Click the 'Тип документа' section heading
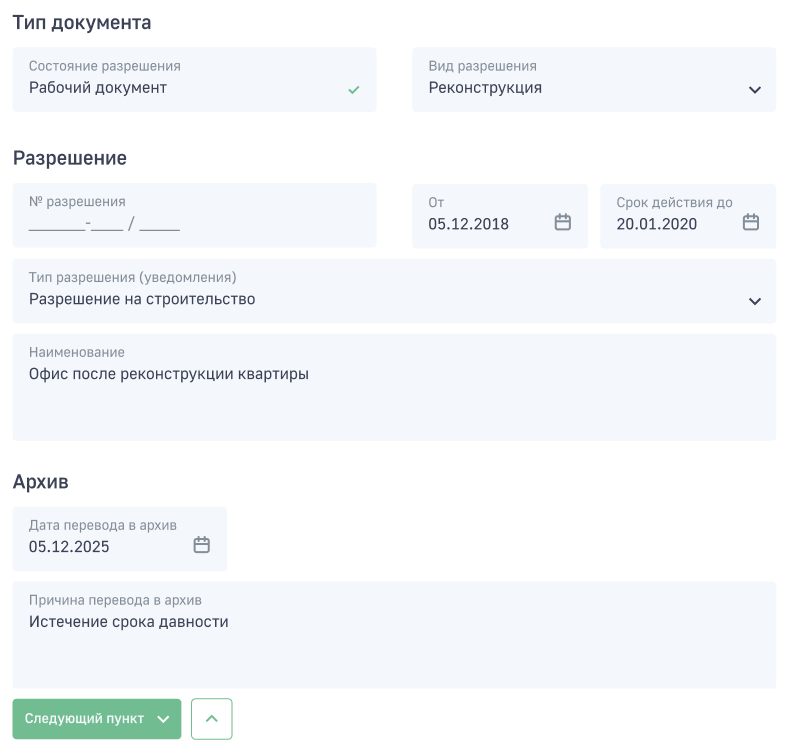The image size is (811, 753). point(82,23)
